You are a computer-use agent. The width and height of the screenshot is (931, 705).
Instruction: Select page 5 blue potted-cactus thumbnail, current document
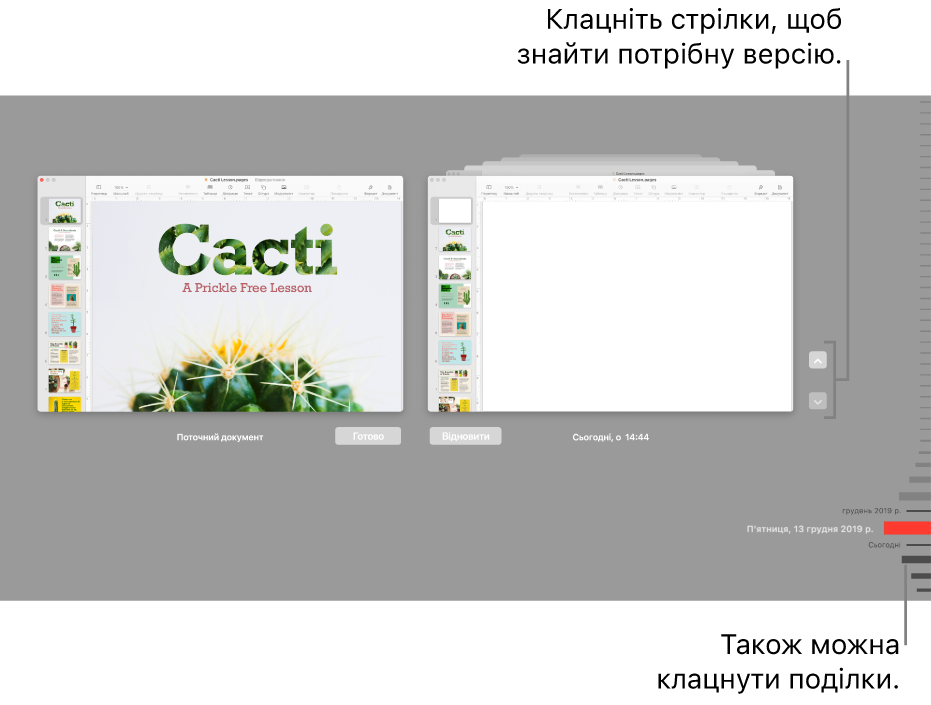click(x=64, y=324)
